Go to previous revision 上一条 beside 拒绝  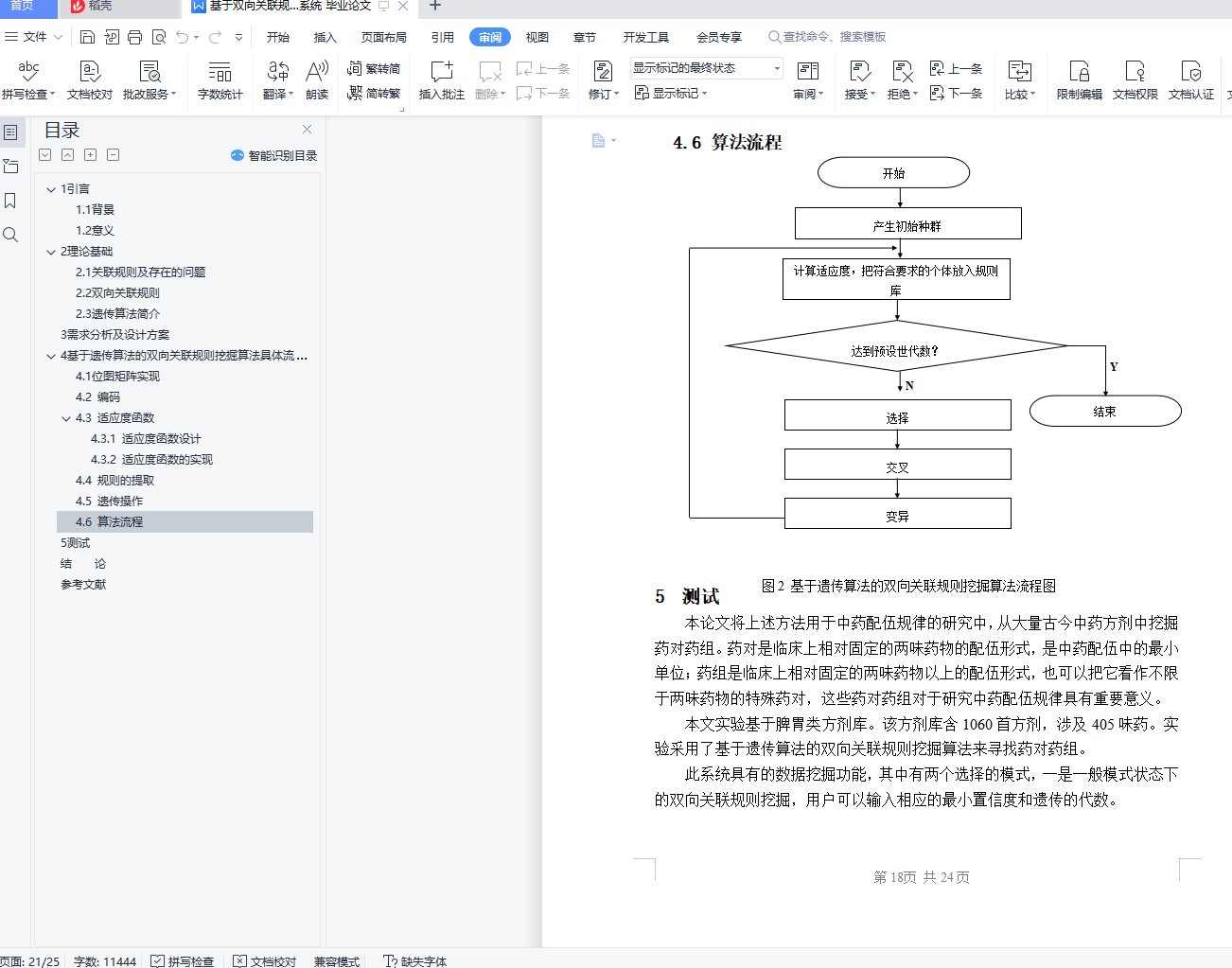(x=957, y=68)
